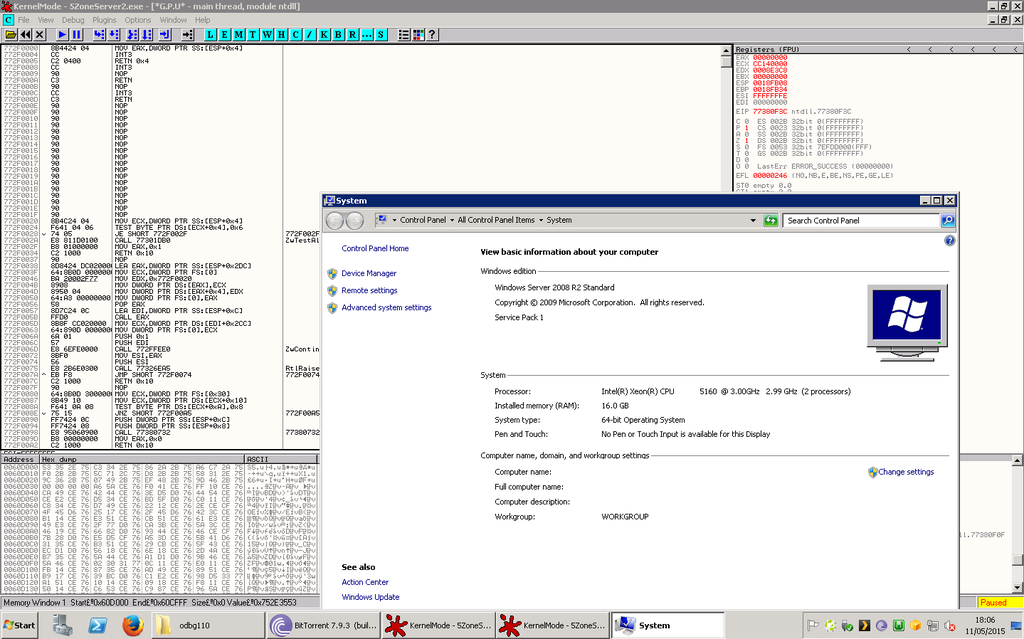Open the Log window with L button
1024x639 pixels.
coord(208,34)
